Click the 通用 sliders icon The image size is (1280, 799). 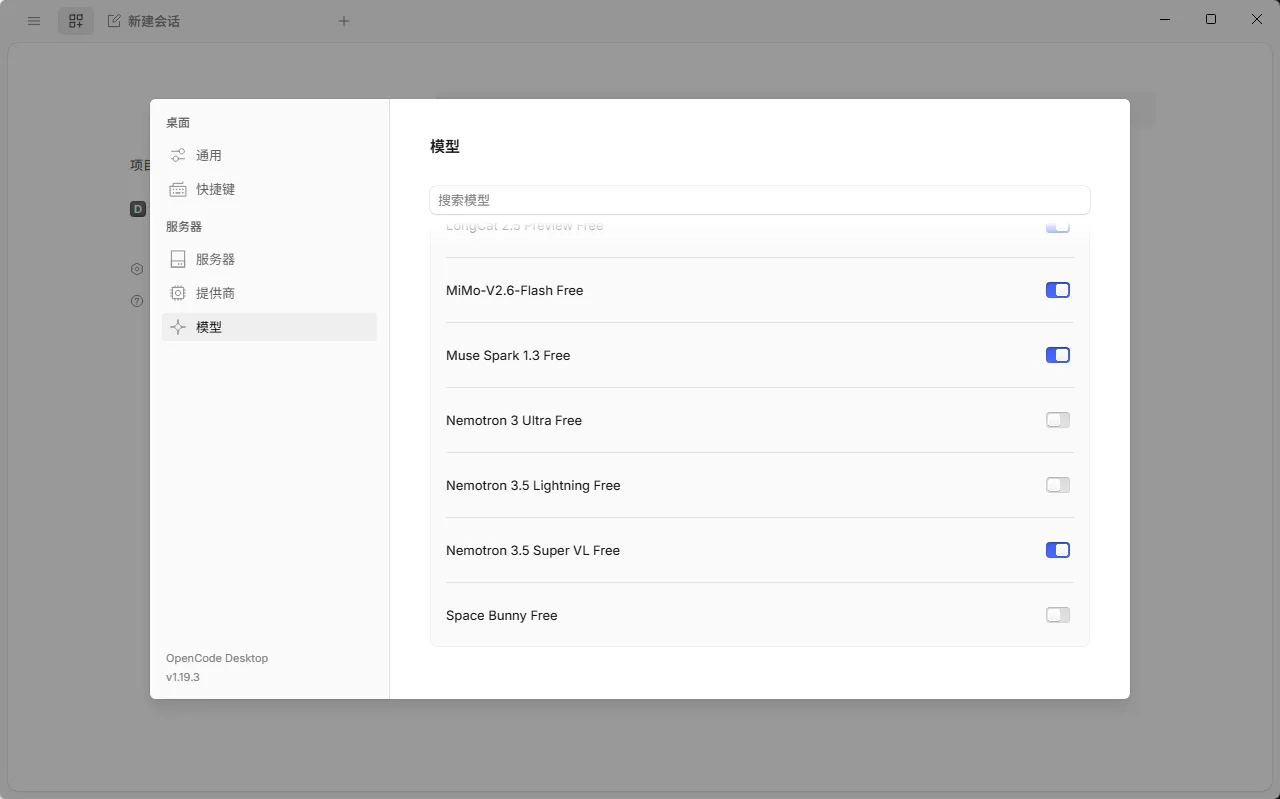coord(178,155)
